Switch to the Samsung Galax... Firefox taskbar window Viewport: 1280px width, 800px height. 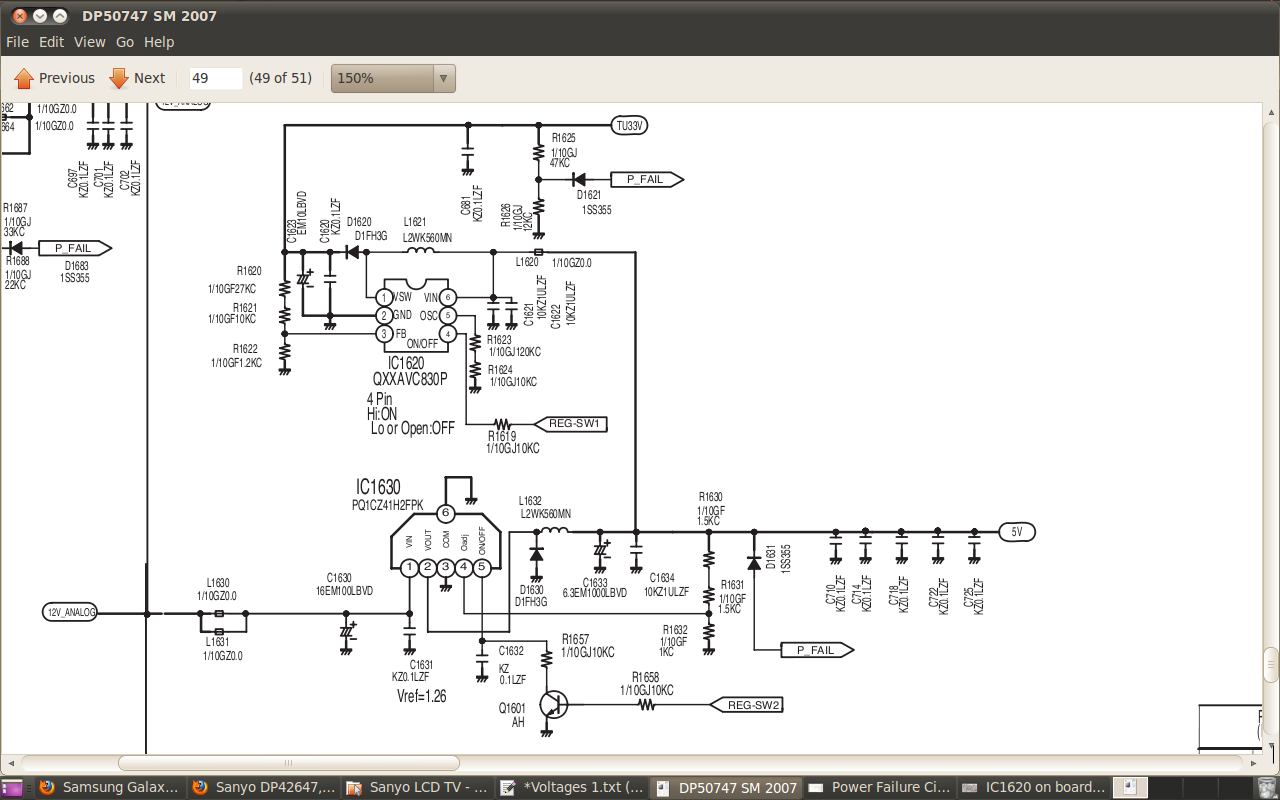(110, 788)
